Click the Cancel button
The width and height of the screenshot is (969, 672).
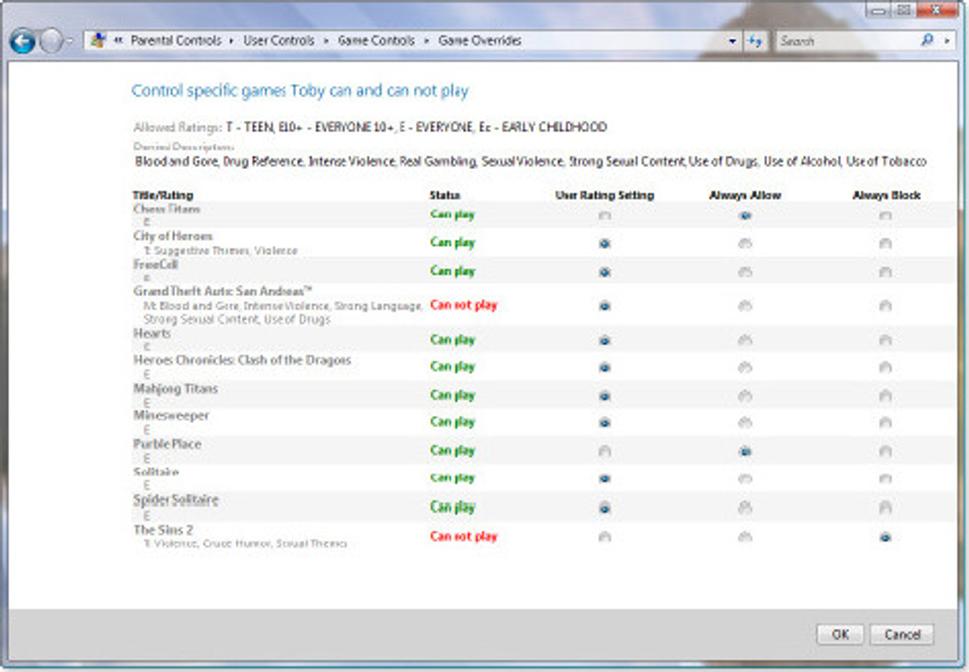(902, 634)
